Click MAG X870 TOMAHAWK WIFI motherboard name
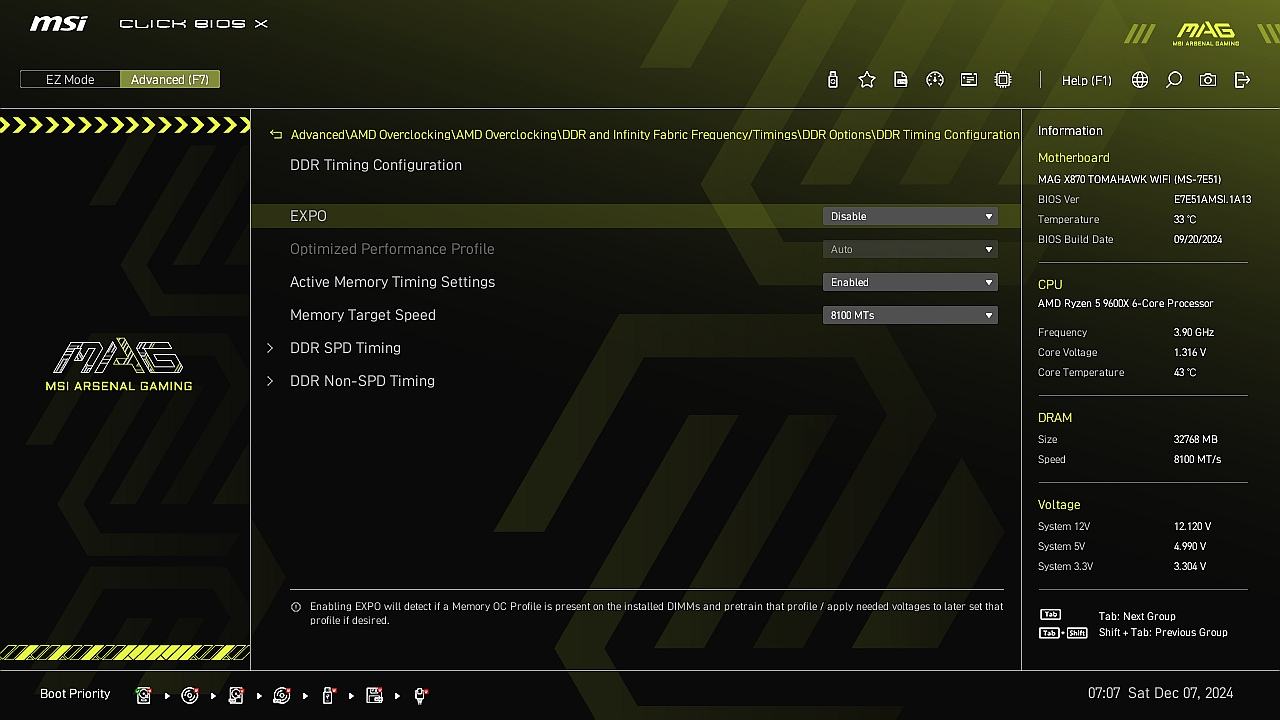This screenshot has height=720, width=1280. coord(1129,179)
